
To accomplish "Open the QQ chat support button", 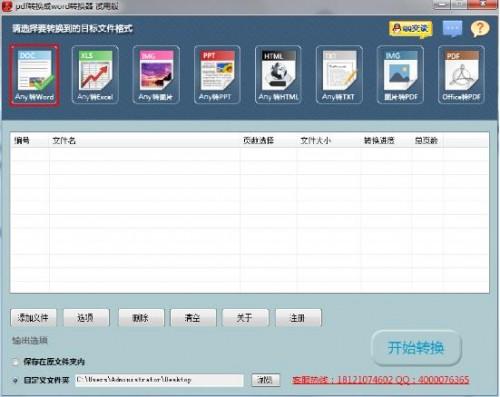I will point(411,29).
